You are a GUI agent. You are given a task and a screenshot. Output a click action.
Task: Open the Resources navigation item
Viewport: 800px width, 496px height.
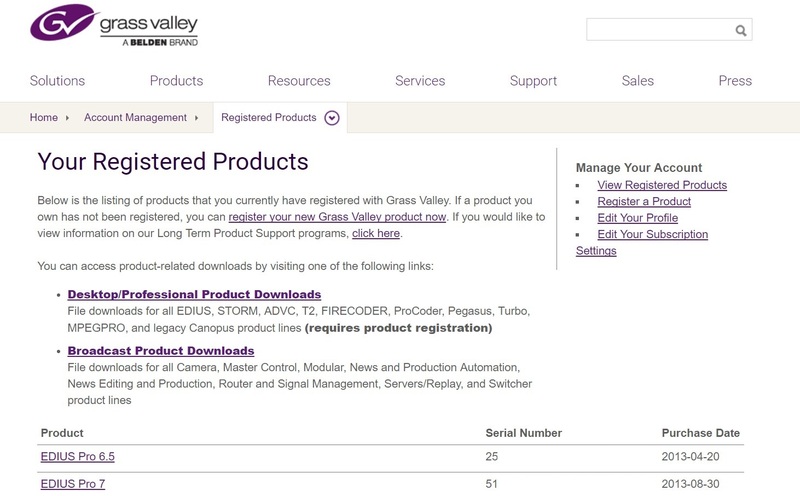[x=299, y=81]
